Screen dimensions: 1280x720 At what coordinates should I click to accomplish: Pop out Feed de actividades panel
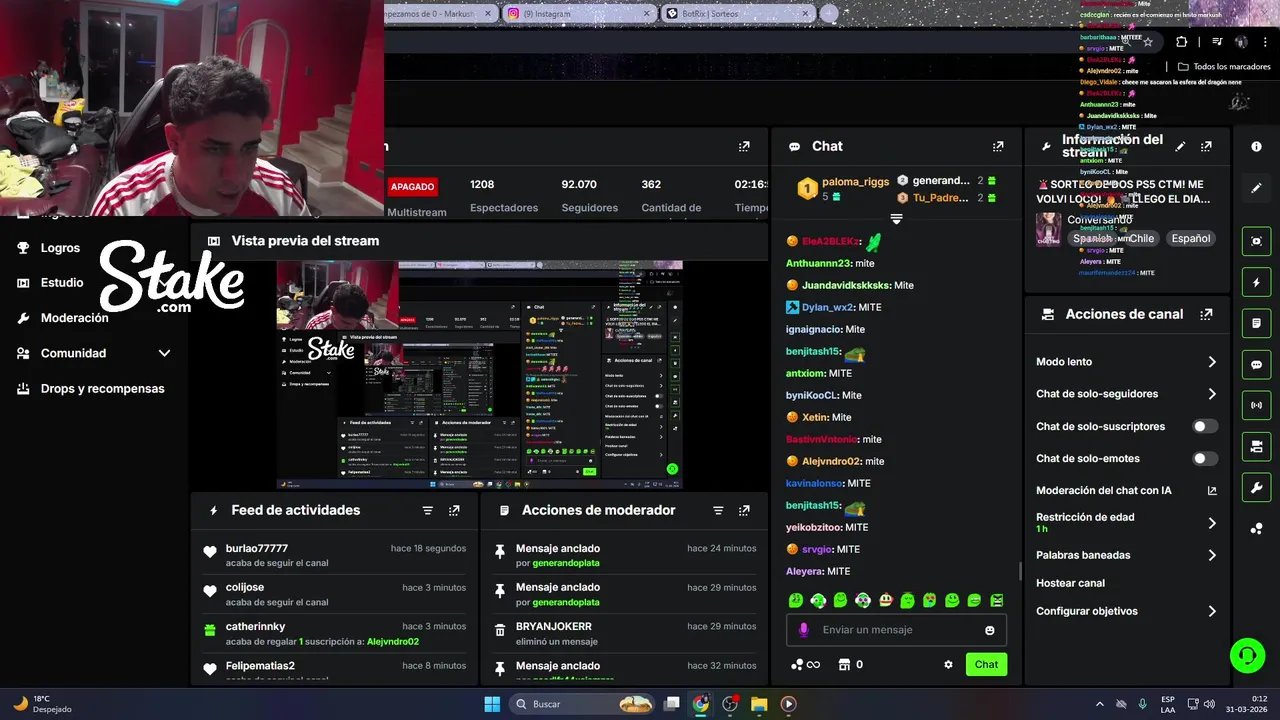(454, 510)
